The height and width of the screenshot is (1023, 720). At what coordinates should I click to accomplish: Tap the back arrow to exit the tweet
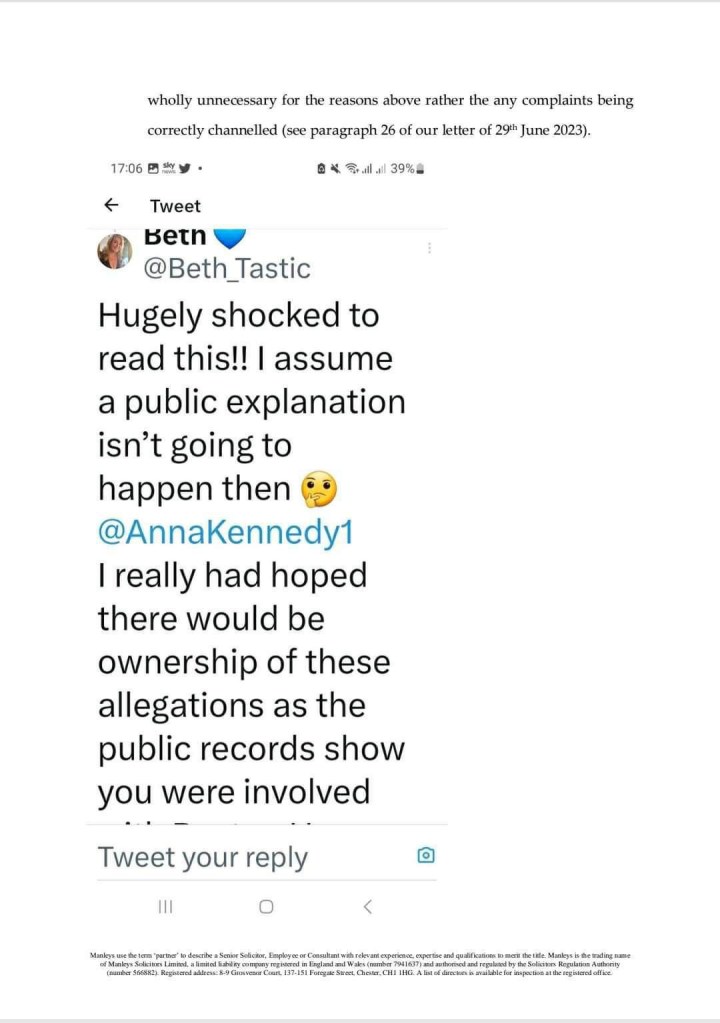pyautogui.click(x=111, y=206)
